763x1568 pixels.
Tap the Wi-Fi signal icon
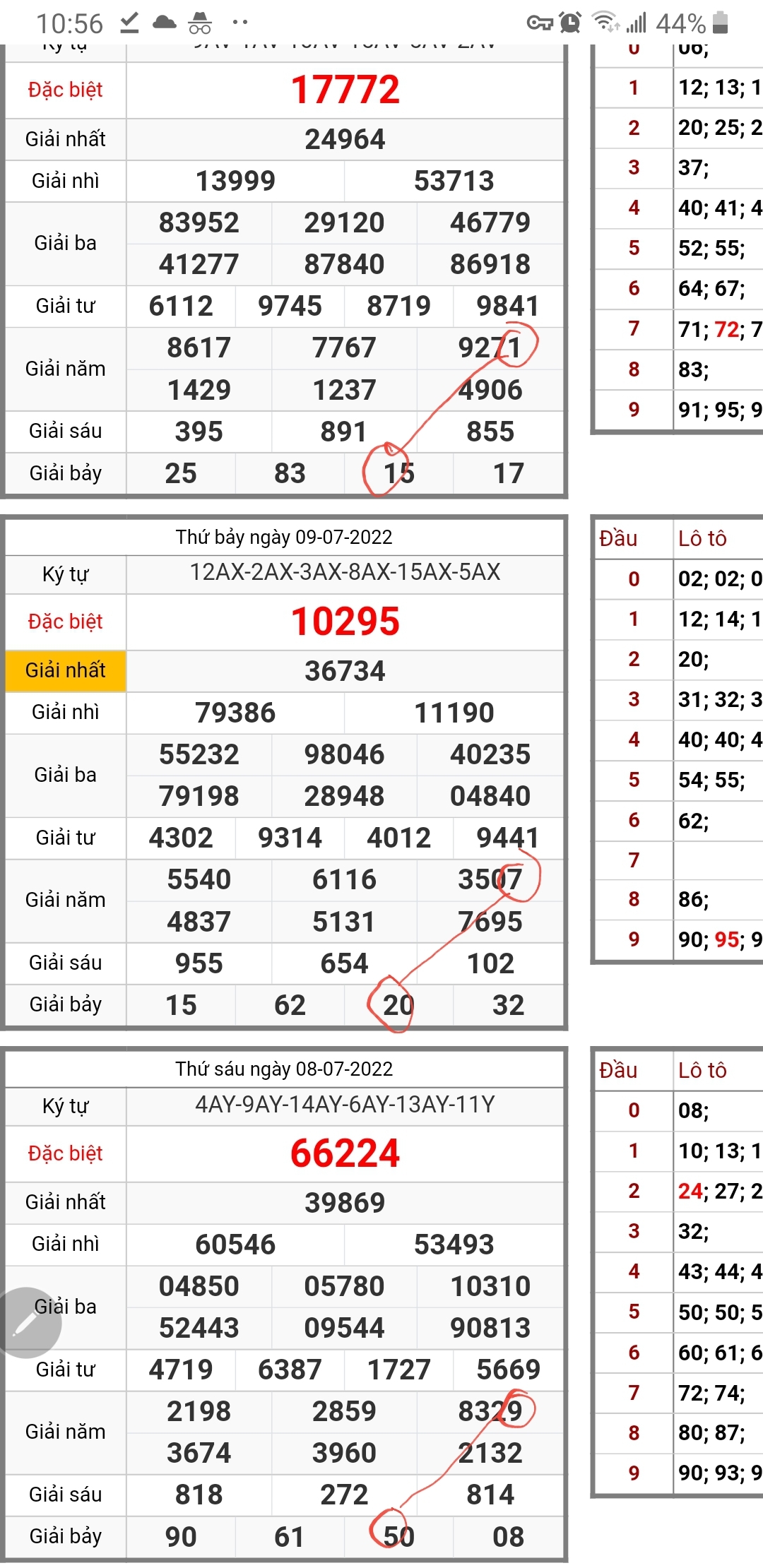point(605,23)
